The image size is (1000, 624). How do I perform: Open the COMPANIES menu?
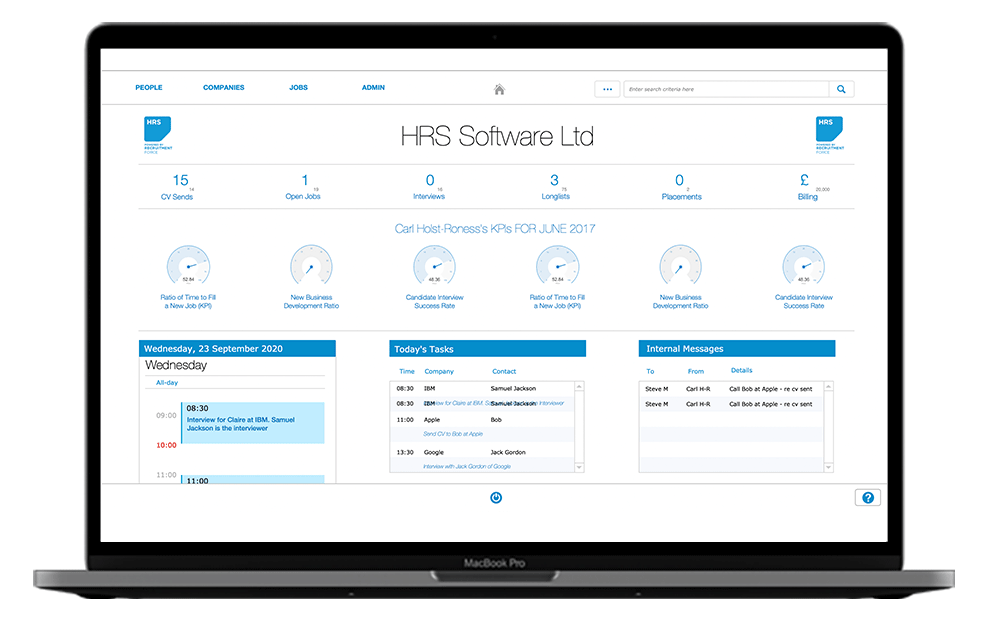click(224, 88)
